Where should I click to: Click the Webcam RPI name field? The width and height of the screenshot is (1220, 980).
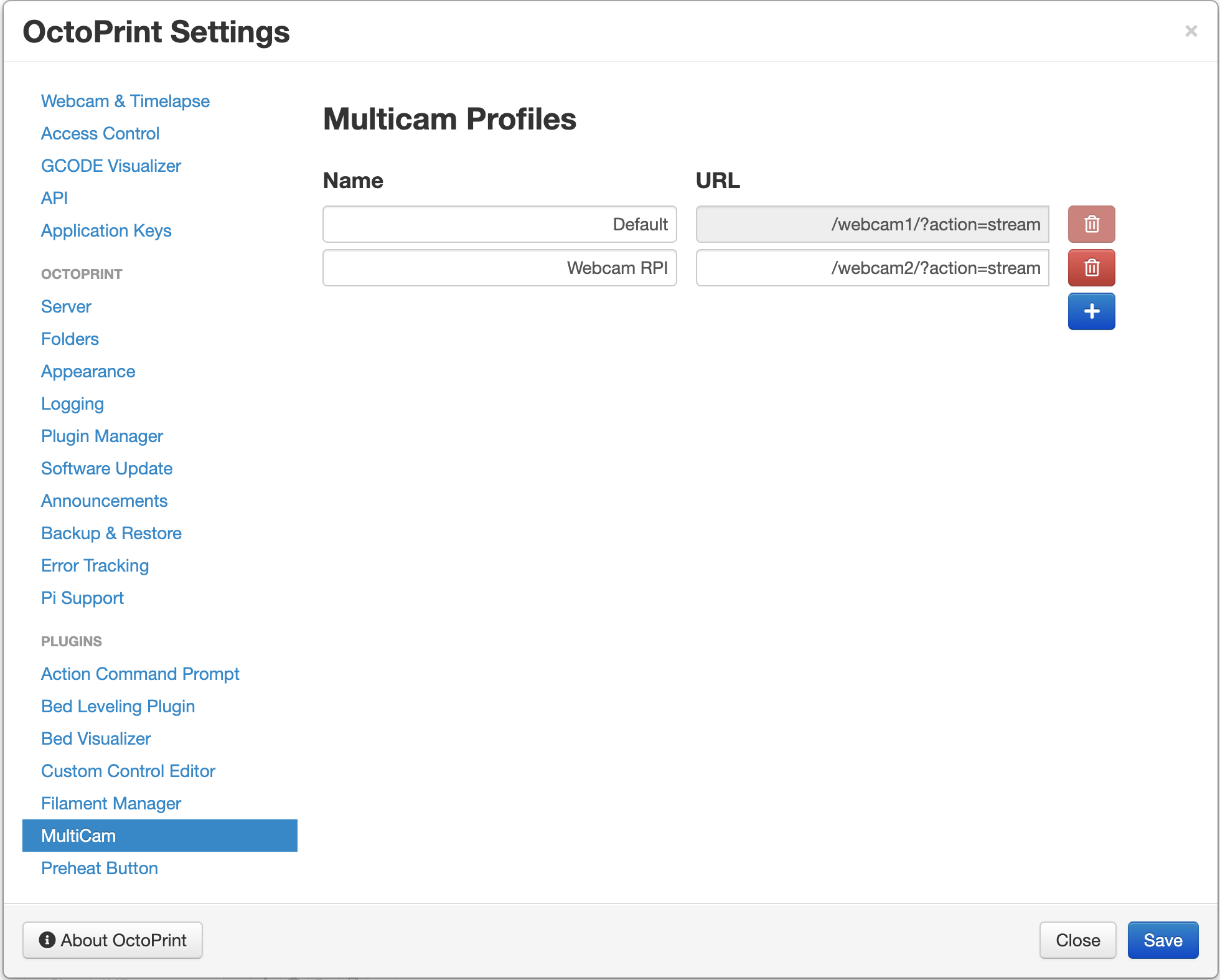(x=500, y=268)
